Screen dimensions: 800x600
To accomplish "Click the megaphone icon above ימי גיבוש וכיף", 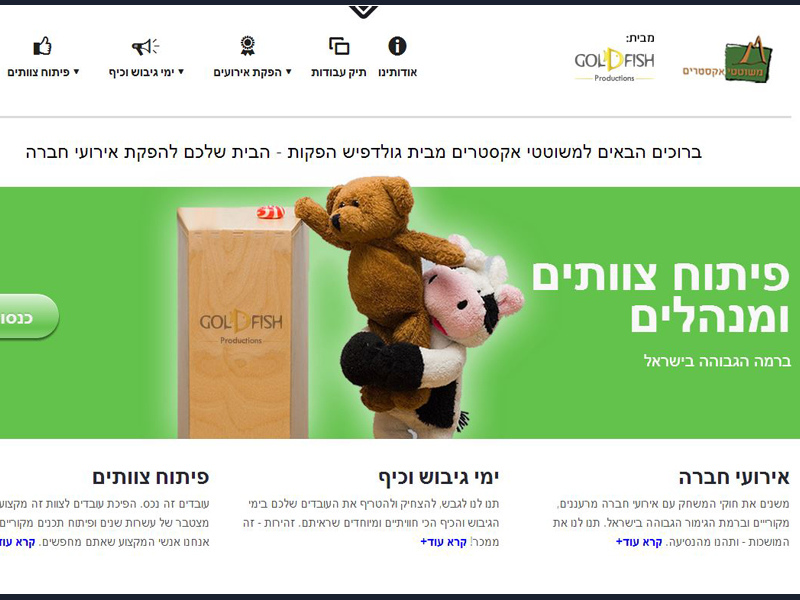I will pos(145,46).
